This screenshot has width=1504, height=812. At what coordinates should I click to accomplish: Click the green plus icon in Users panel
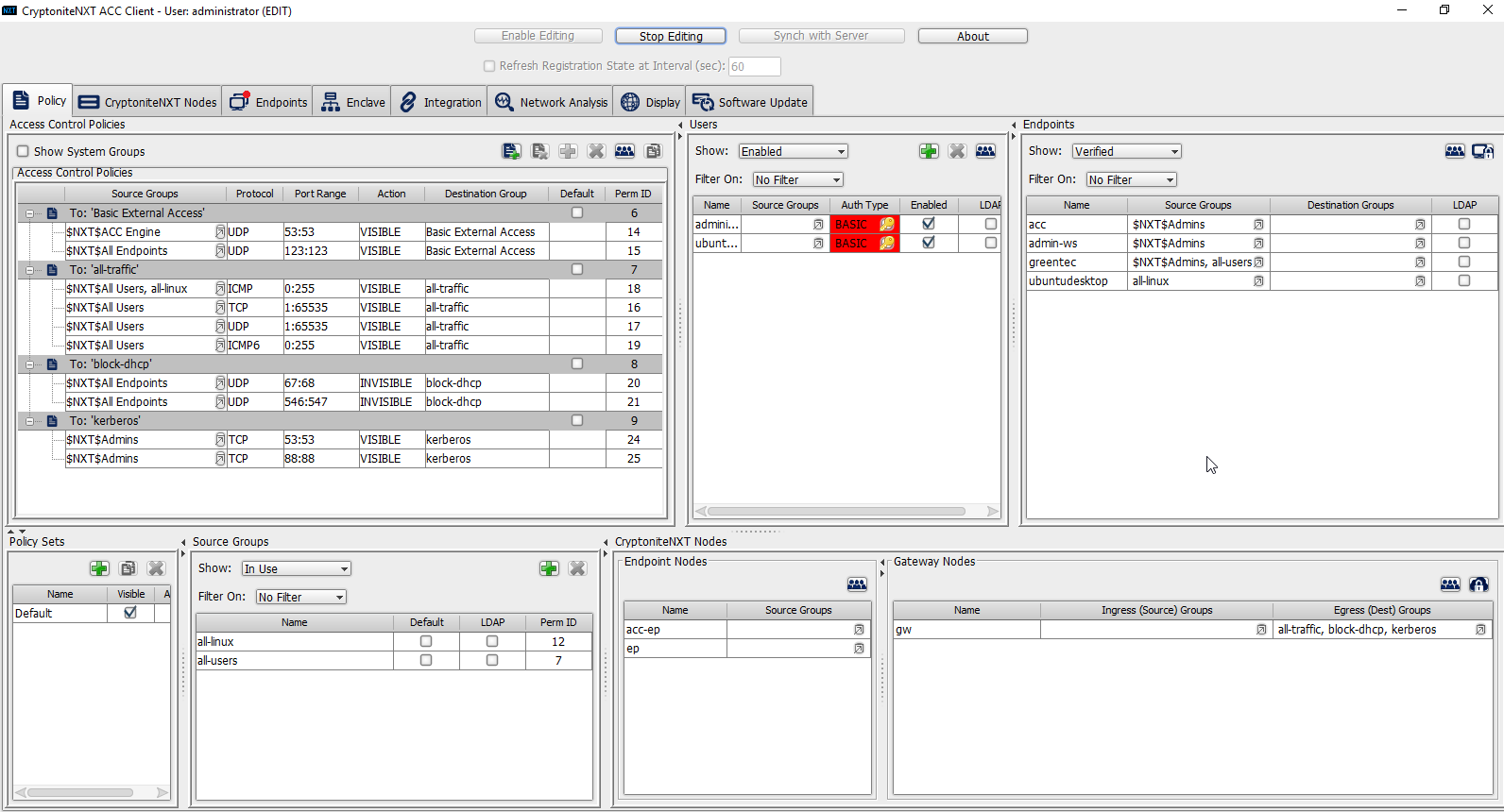929,151
